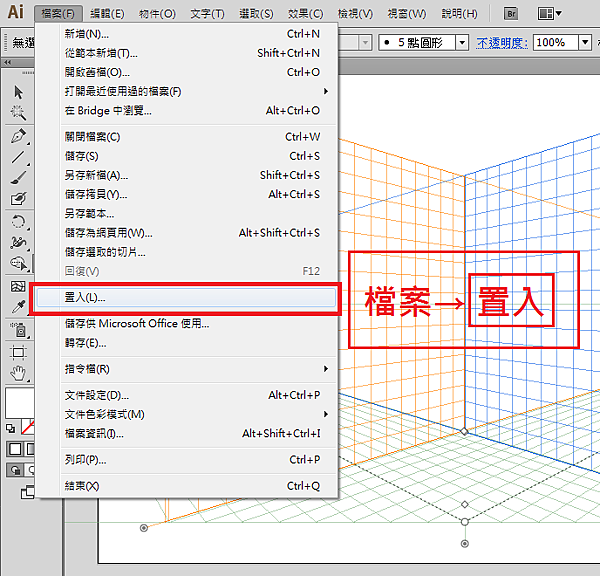
Task: Click the 100% opacity input field
Action: coord(556,42)
